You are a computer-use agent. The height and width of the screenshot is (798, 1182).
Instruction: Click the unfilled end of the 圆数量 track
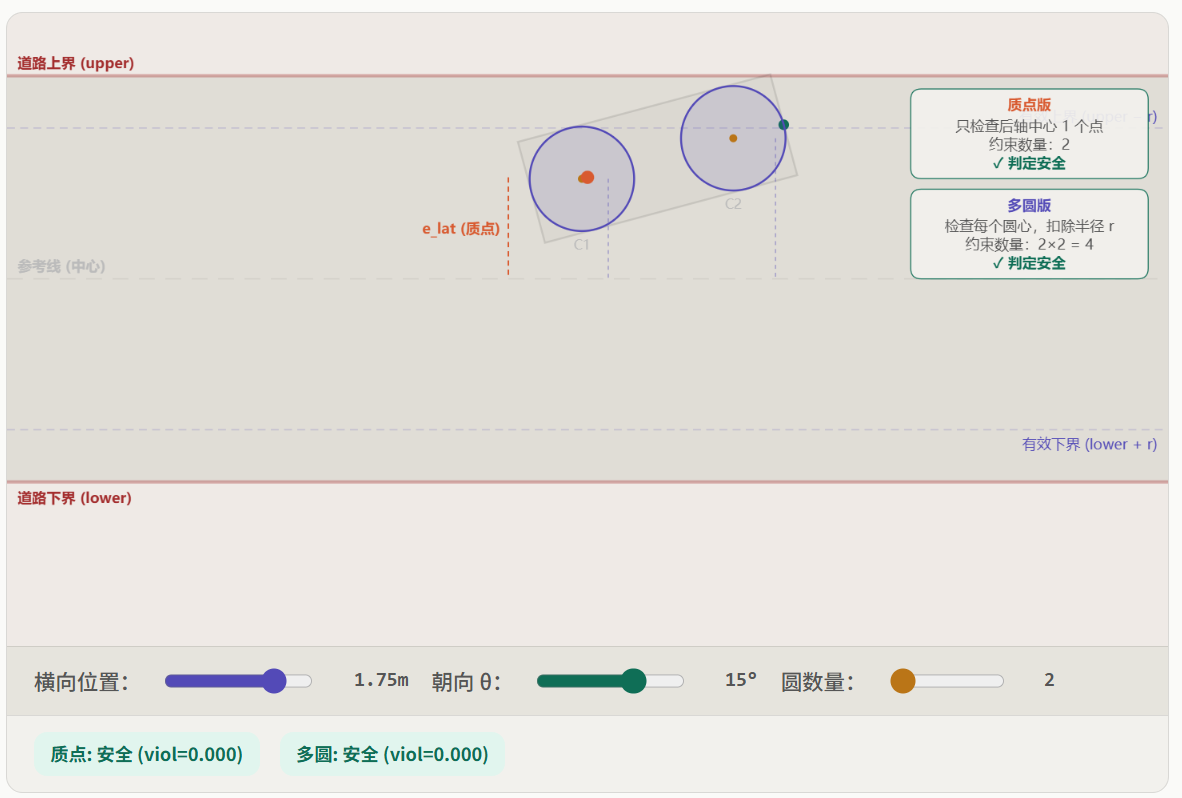[990, 681]
